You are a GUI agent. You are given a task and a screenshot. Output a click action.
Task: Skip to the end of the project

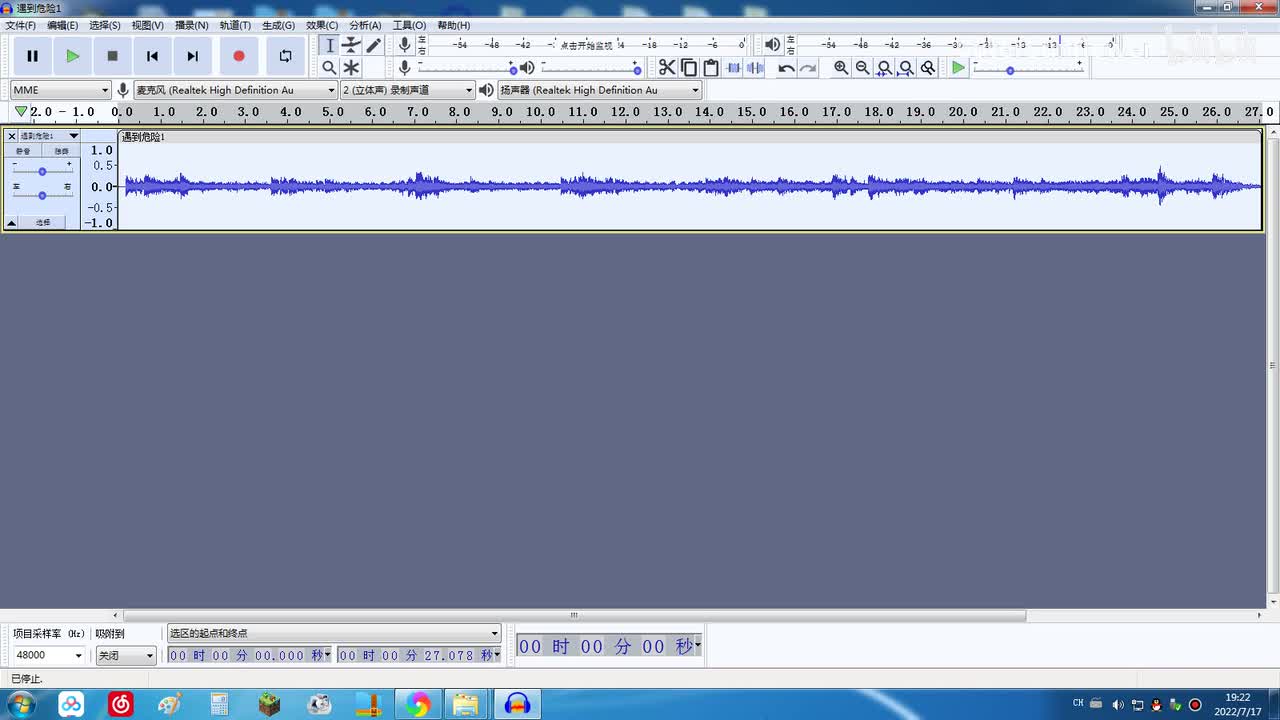(x=192, y=57)
